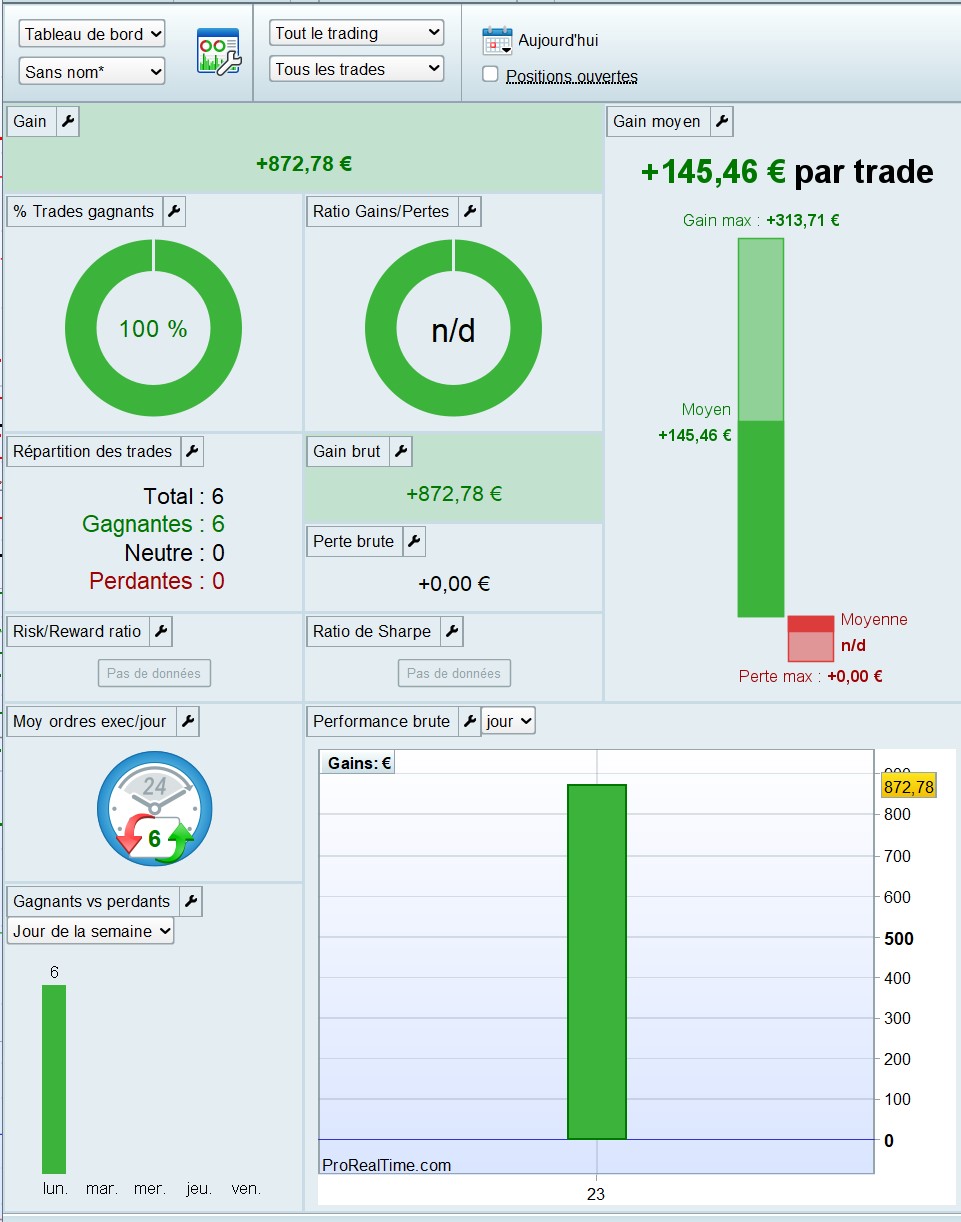Click the Ratio Gains/Pertes title label
The height and width of the screenshot is (1222, 961).
[x=382, y=211]
